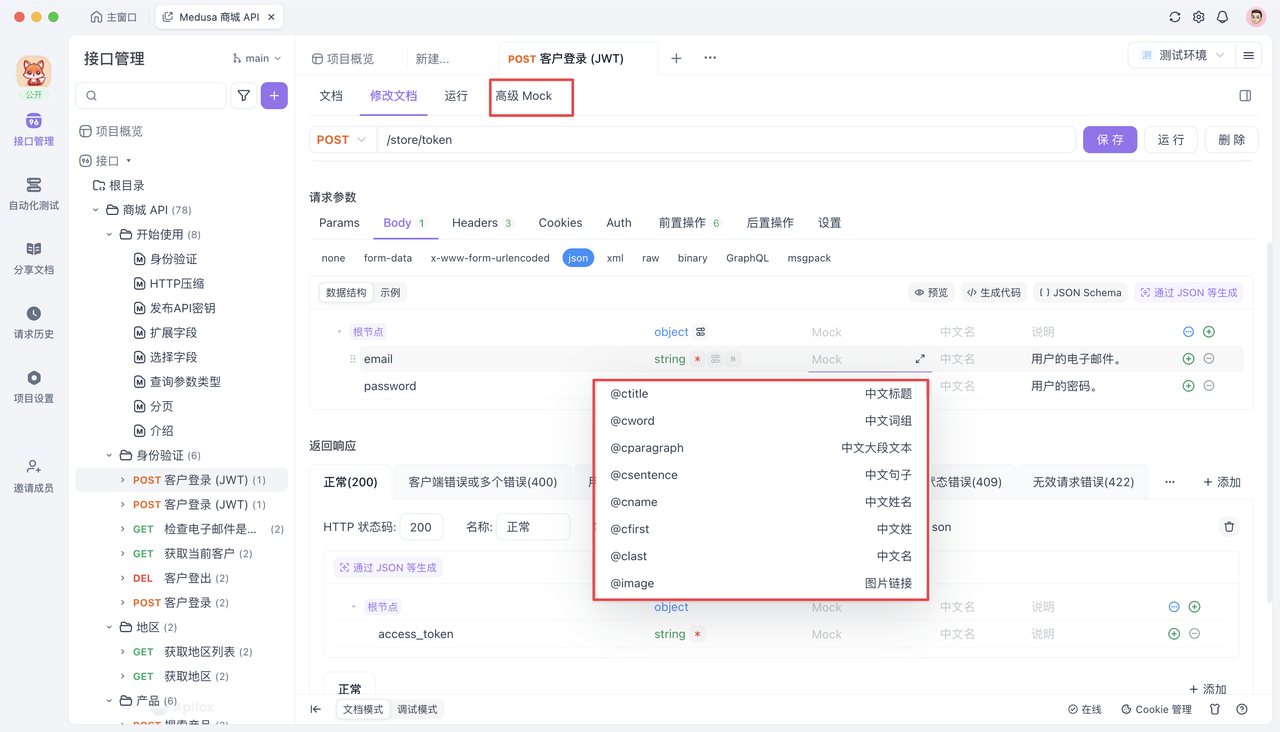This screenshot has height=732, width=1280.
Task: Delete the 200 response with trash icon
Action: (1229, 527)
